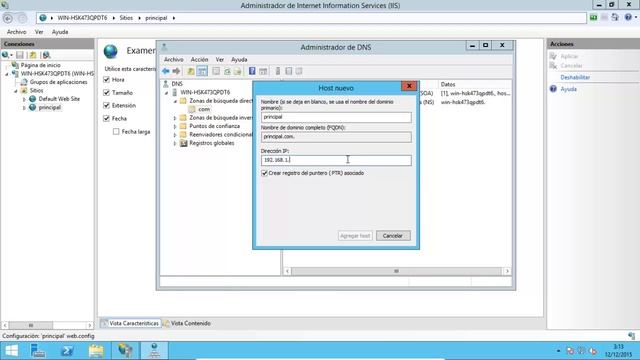The image size is (640, 360).
Task: Expand Default Web Site in IIS tree
Action: click(24, 99)
